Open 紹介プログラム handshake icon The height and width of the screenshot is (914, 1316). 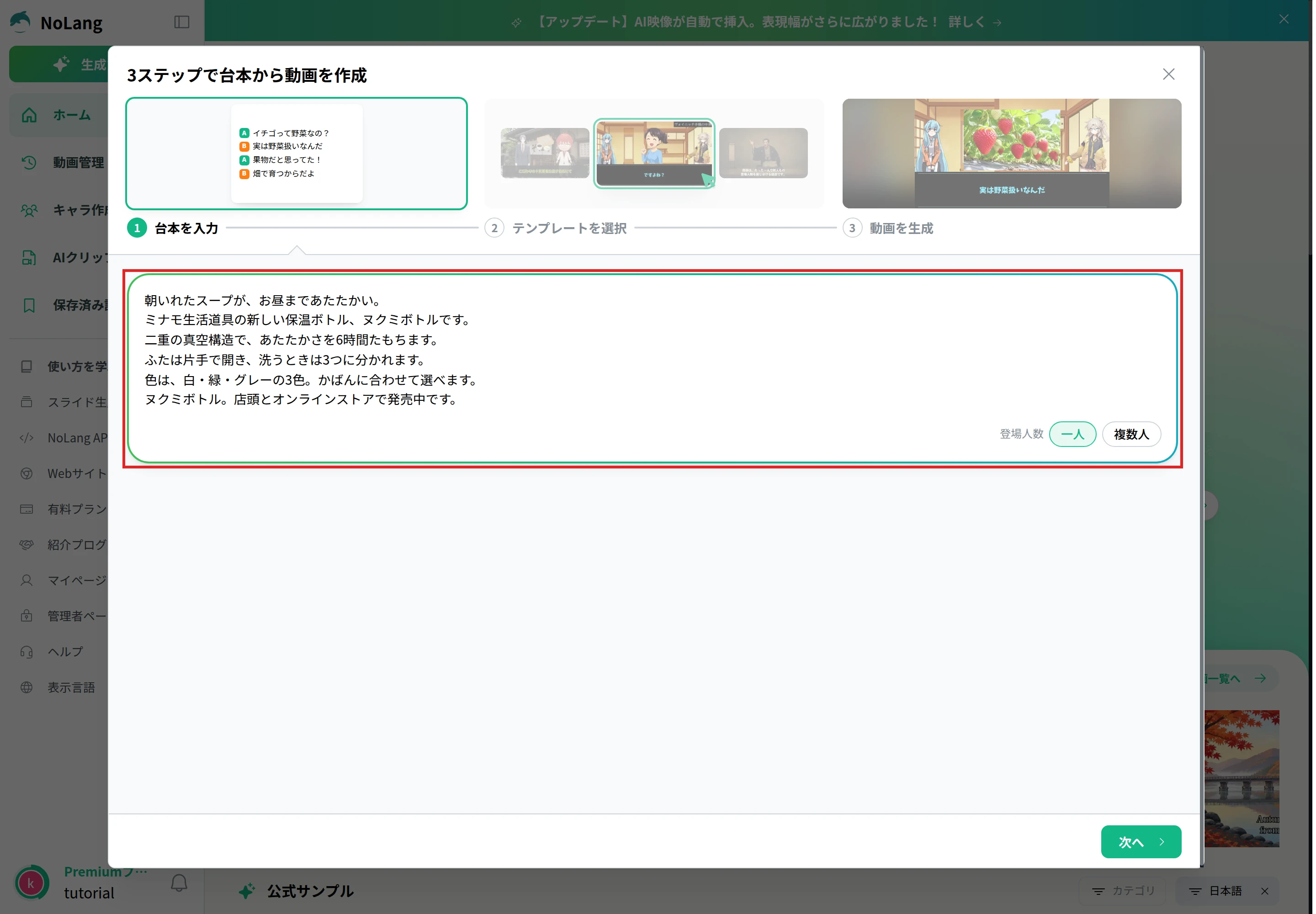tap(27, 545)
